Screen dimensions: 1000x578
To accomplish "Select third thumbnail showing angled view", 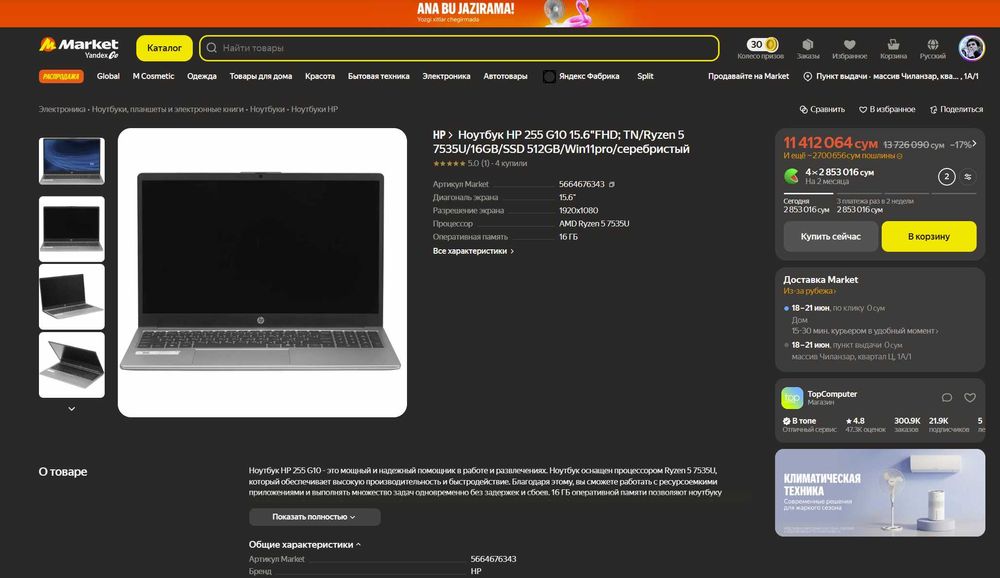I will pyautogui.click(x=71, y=297).
